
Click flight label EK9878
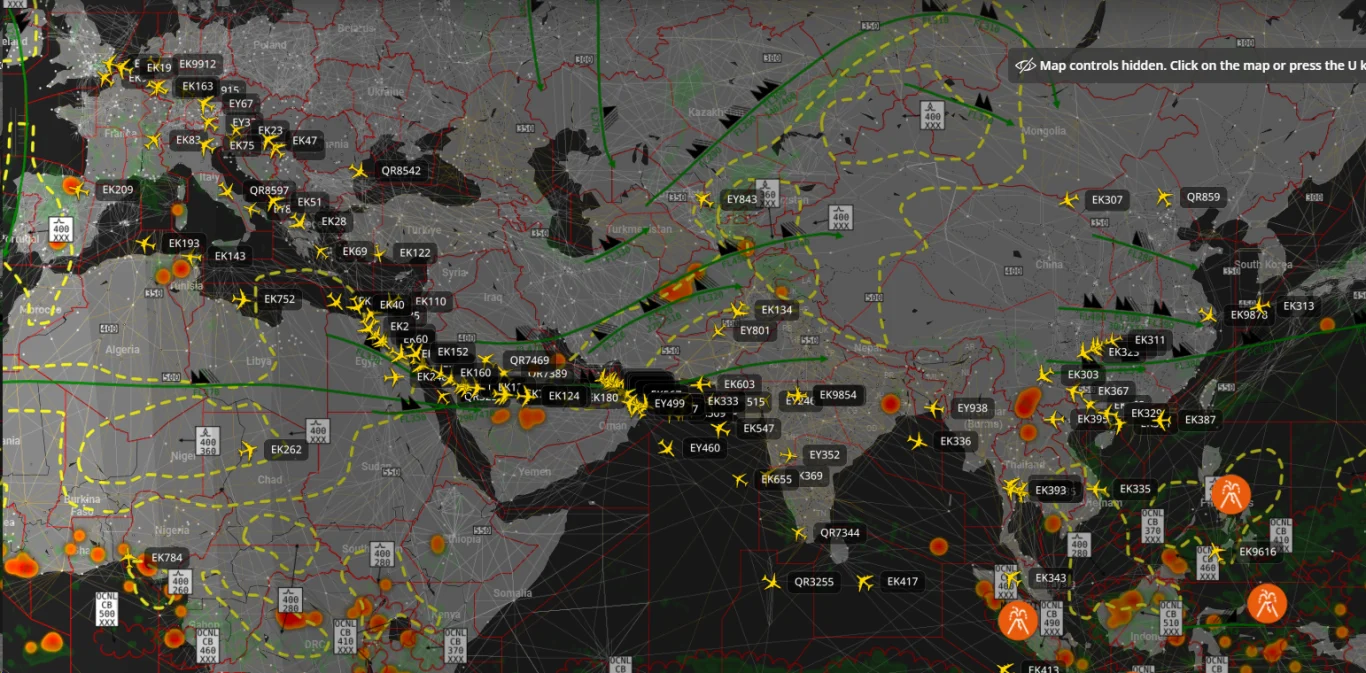point(1249,315)
